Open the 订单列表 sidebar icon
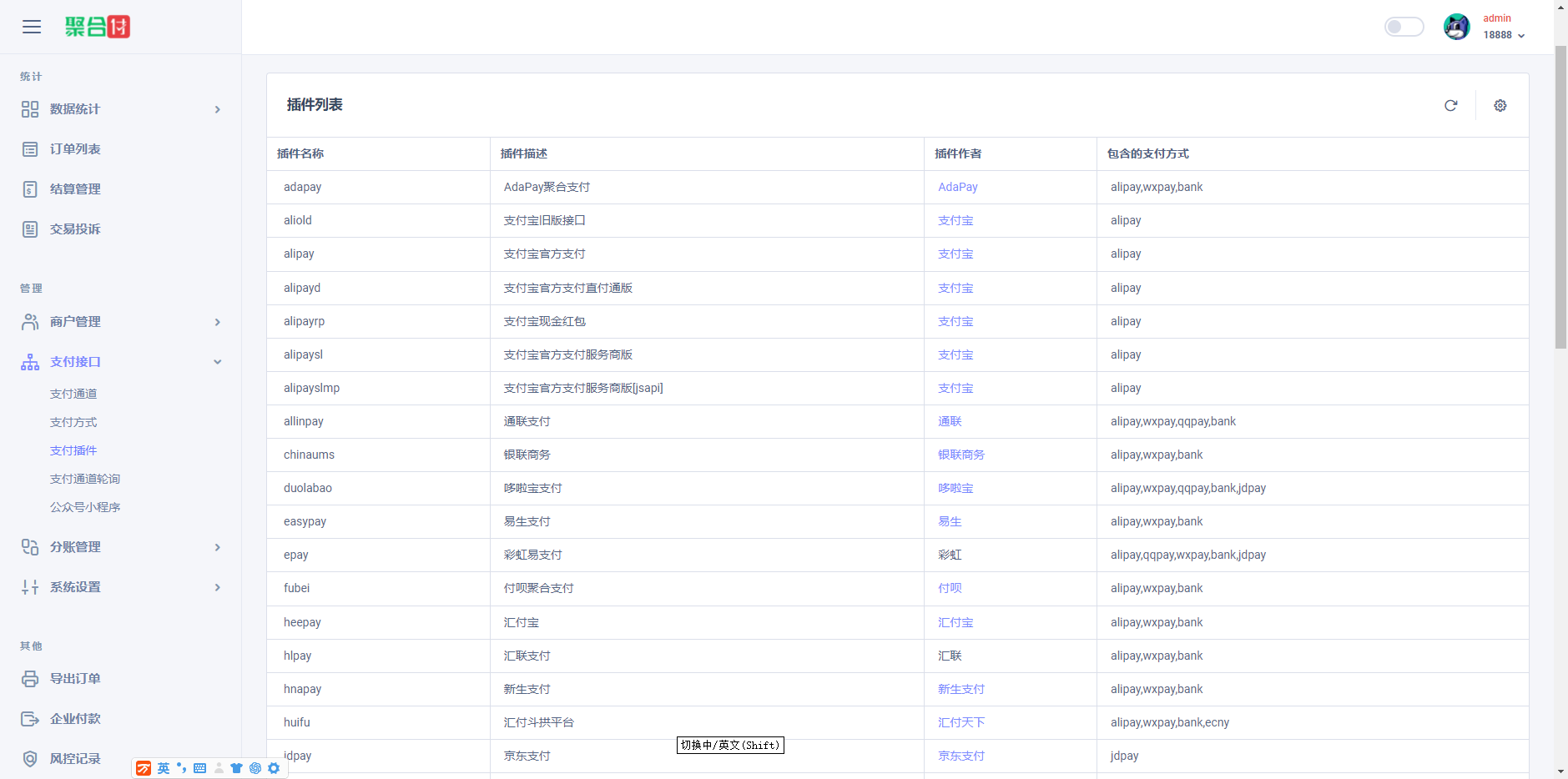 [x=30, y=148]
